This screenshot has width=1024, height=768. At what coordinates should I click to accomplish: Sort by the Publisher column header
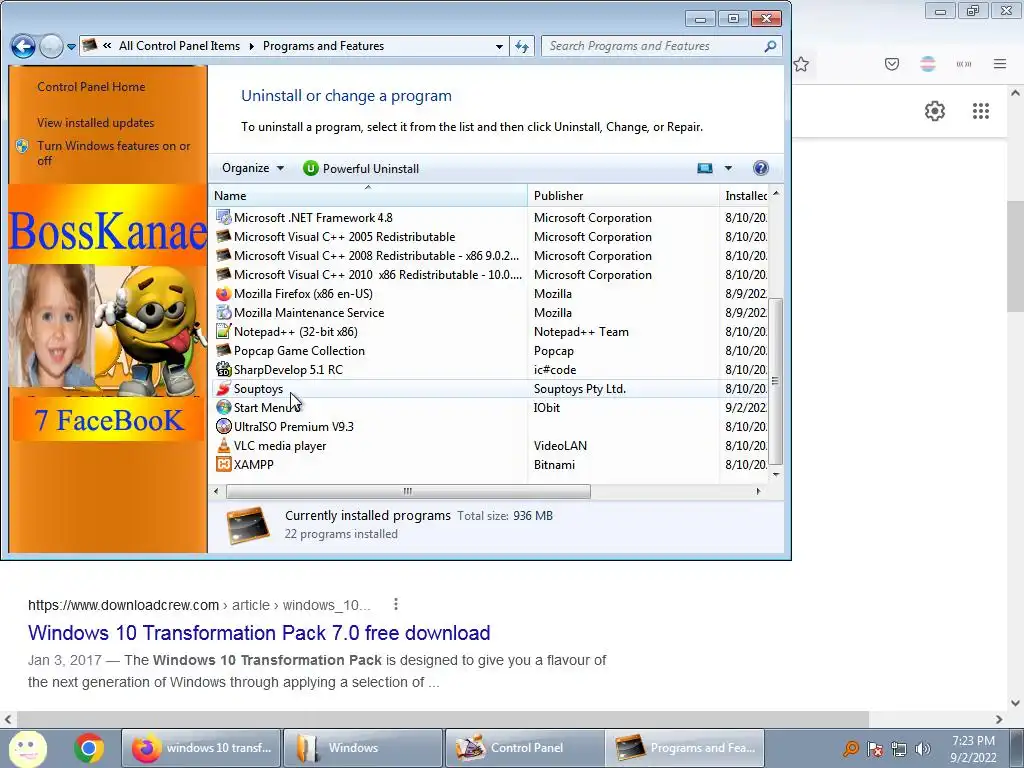[x=623, y=196]
